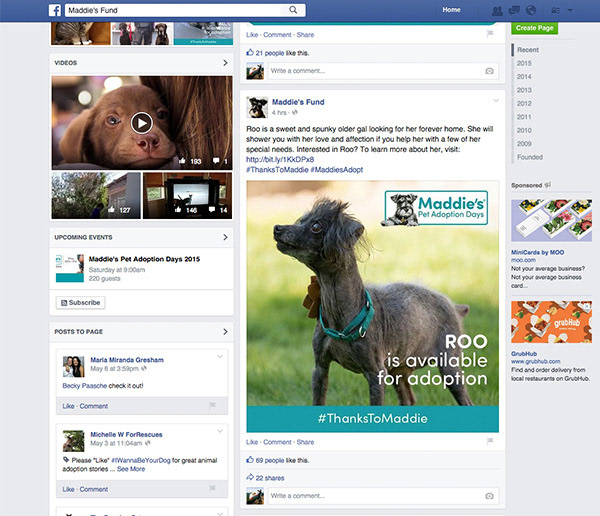Jump to Recent in timeline

528,50
